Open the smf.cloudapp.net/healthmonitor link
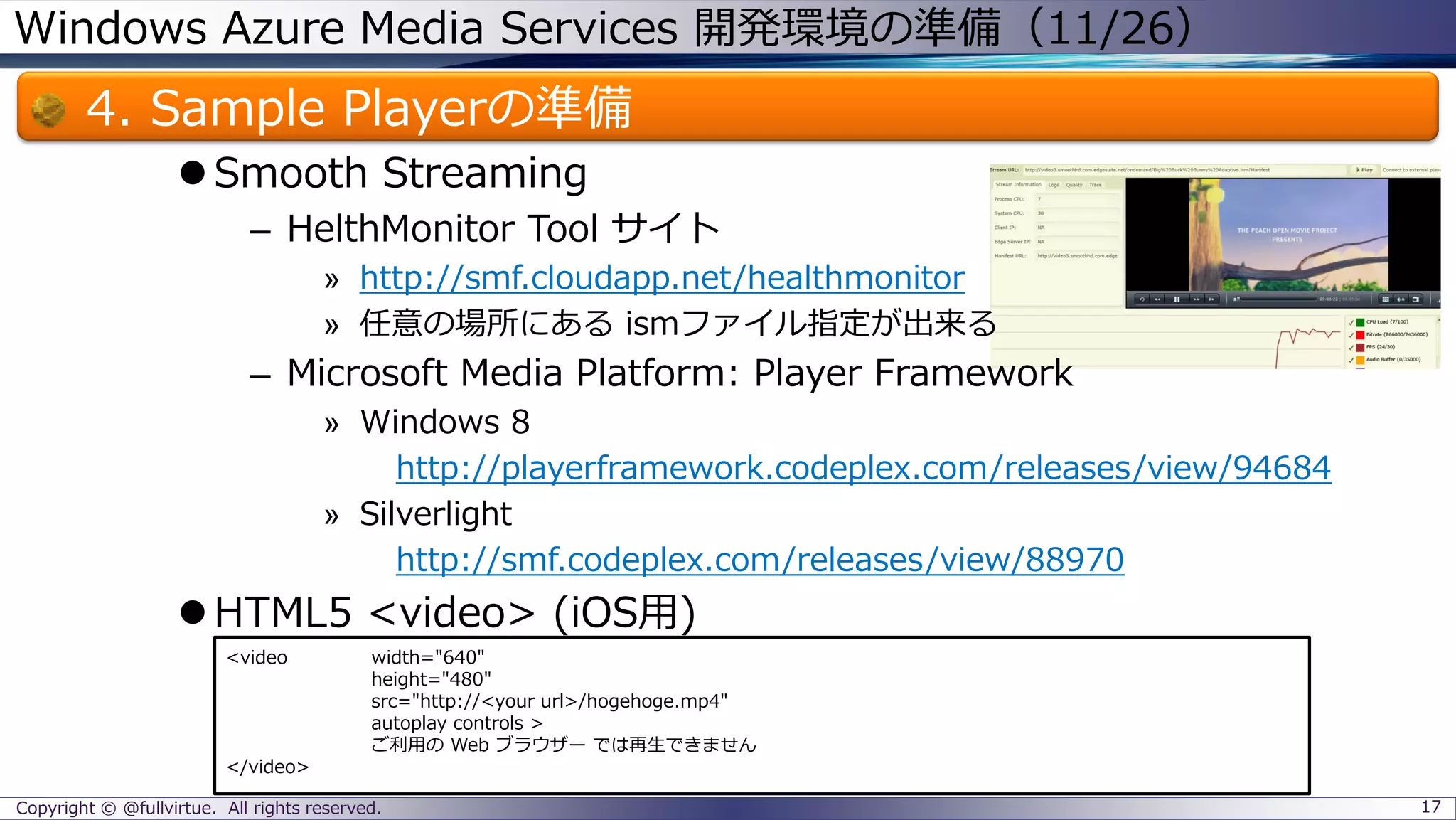Image resolution: width=1456 pixels, height=820 pixels. pyautogui.click(x=662, y=277)
